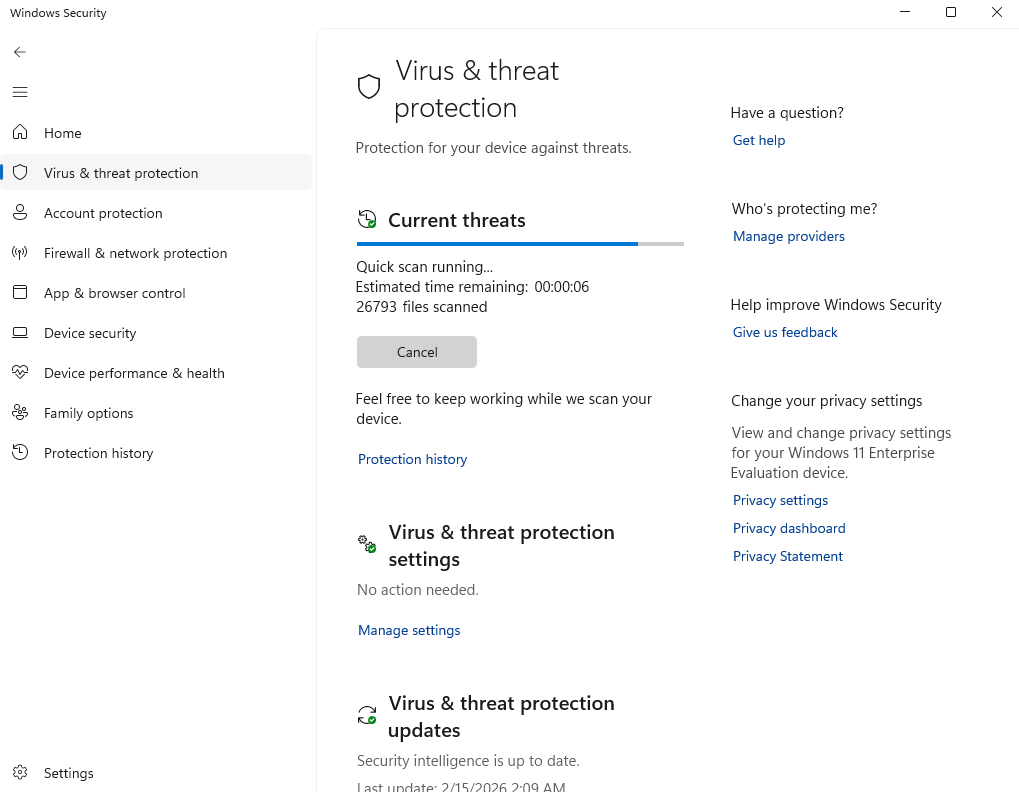Open Manage settings link
1019x792 pixels.
(x=409, y=630)
